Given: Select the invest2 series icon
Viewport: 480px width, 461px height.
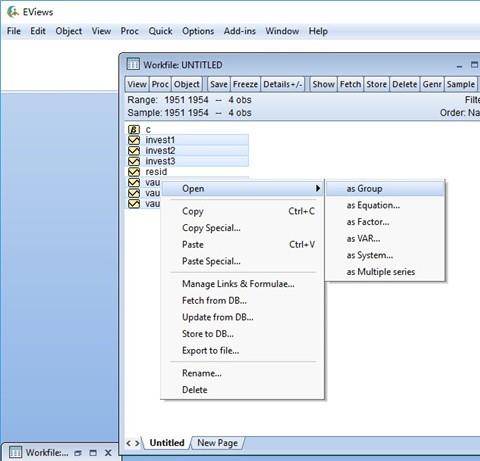Looking at the screenshot, I should [x=134, y=151].
